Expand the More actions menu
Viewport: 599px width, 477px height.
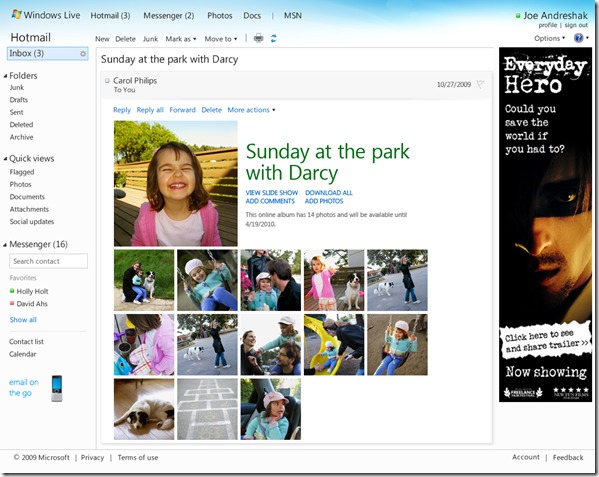pos(251,110)
